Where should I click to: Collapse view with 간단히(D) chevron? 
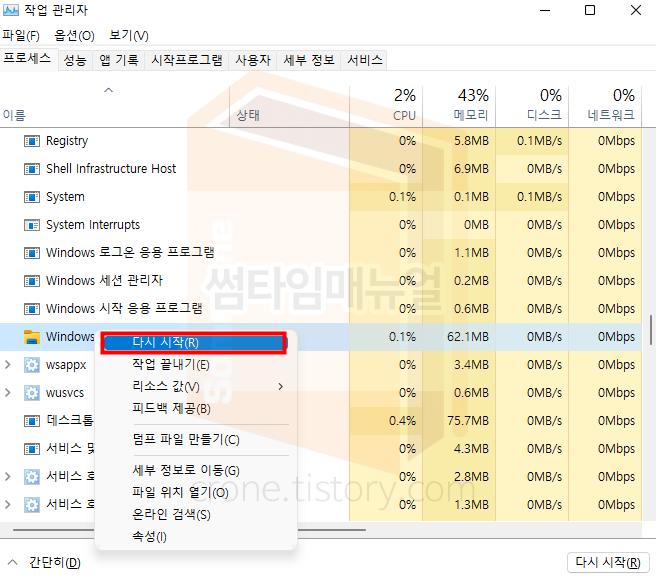[13, 562]
